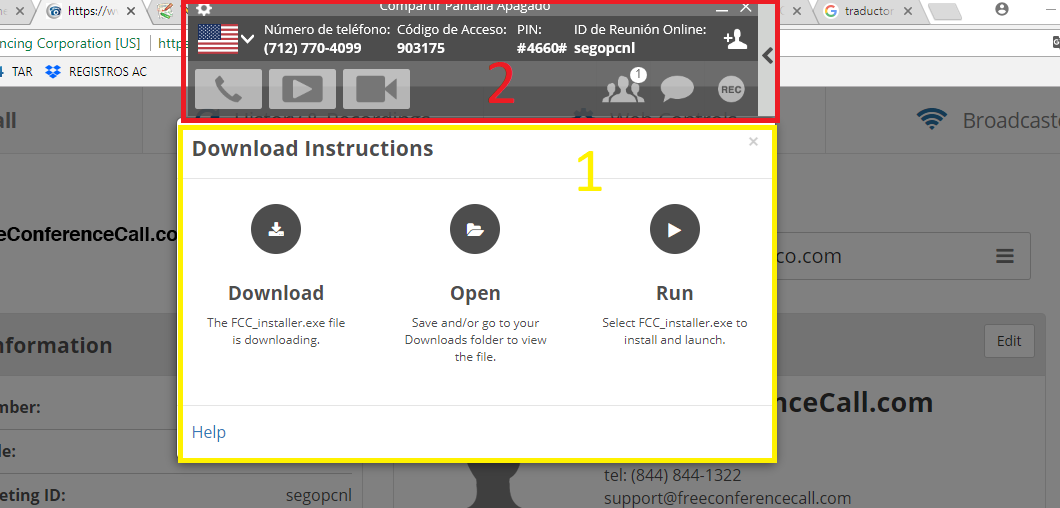Collapse the meeting panel with side arrow

[x=768, y=56]
